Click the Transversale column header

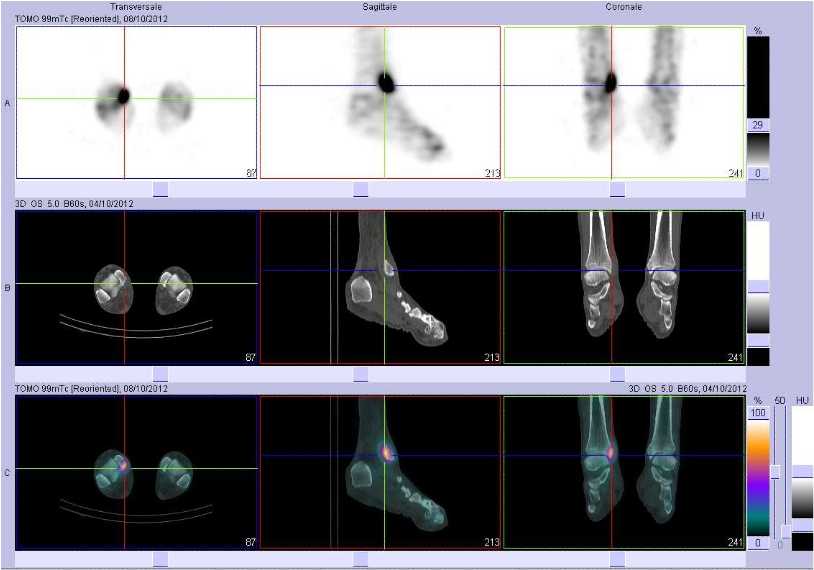(136, 7)
